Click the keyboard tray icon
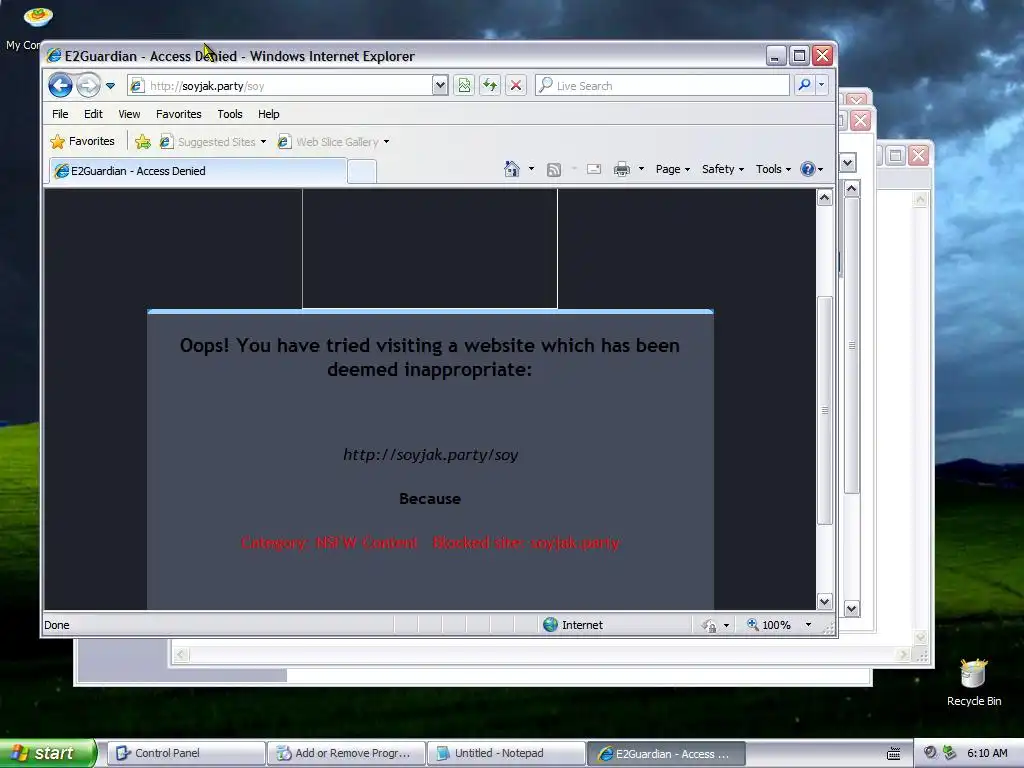 893,754
